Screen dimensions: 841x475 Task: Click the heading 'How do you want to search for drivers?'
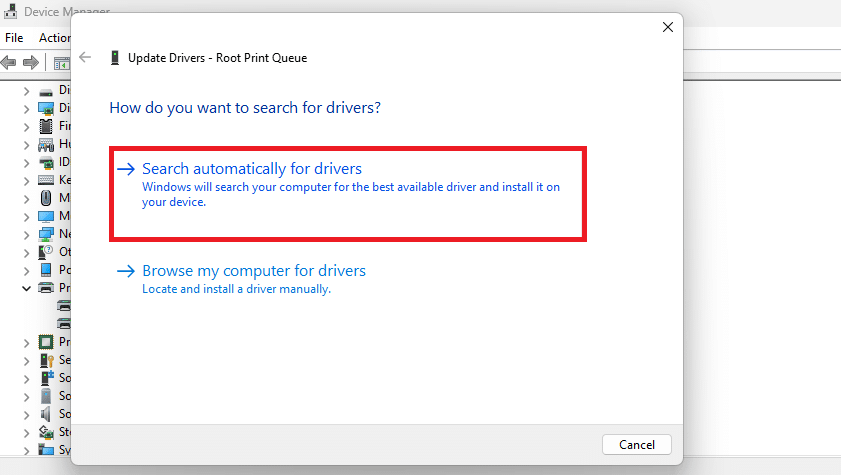(x=245, y=108)
